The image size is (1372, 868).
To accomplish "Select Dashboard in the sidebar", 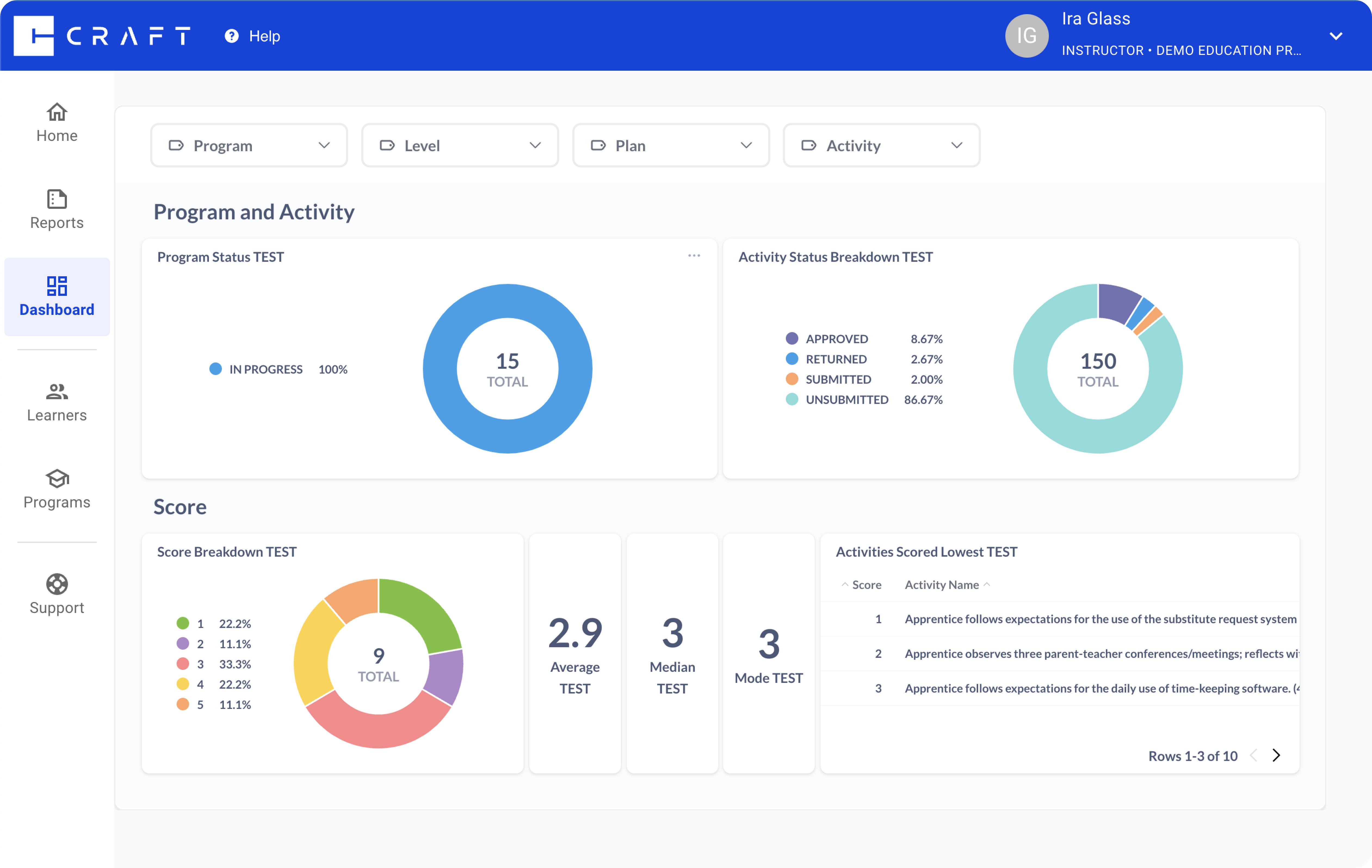I will pyautogui.click(x=57, y=297).
